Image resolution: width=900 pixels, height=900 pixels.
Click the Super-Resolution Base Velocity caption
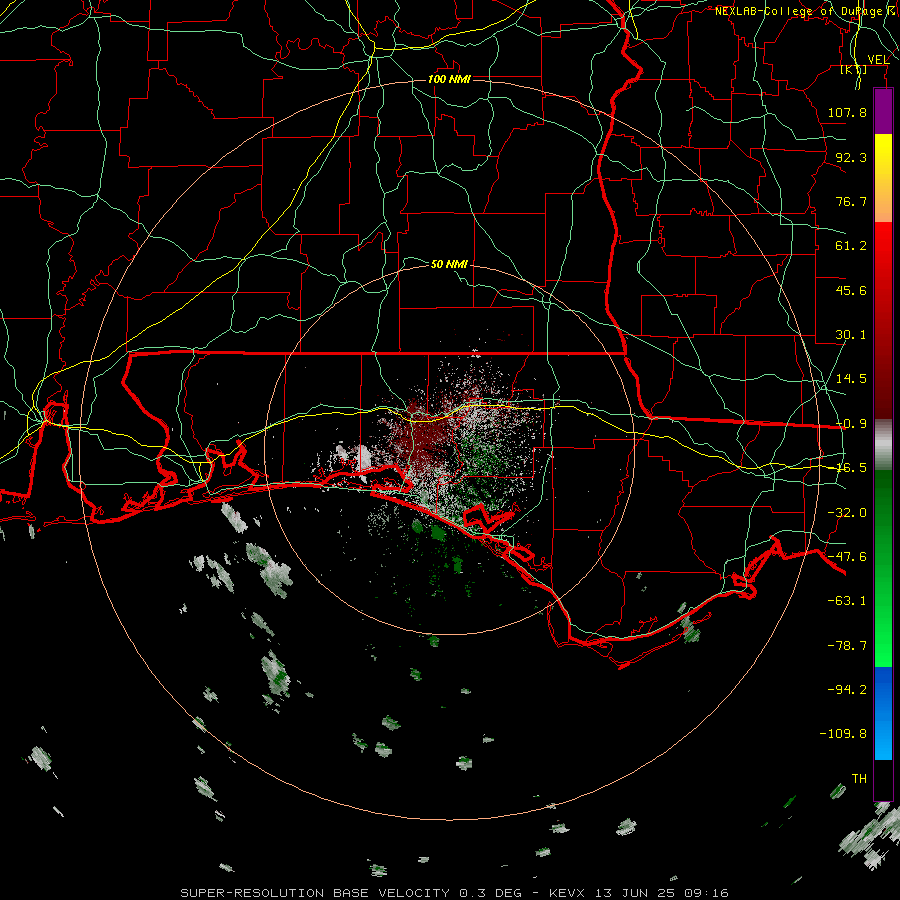click(x=454, y=893)
